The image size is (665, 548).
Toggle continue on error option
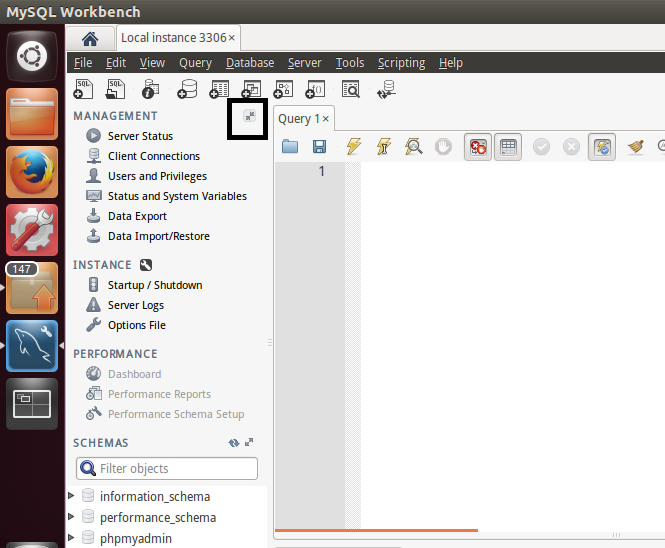coord(478,147)
